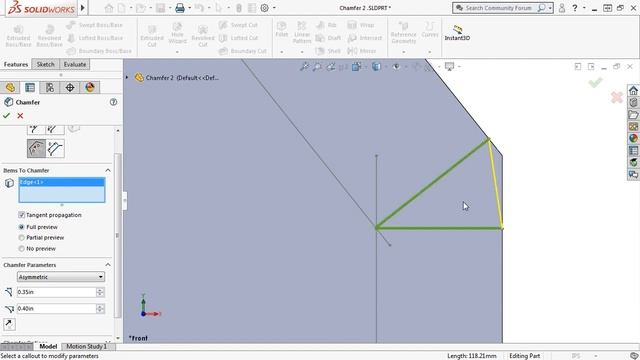Open the Display Style cube icon
The height and width of the screenshot is (360, 640).
coord(376,67)
